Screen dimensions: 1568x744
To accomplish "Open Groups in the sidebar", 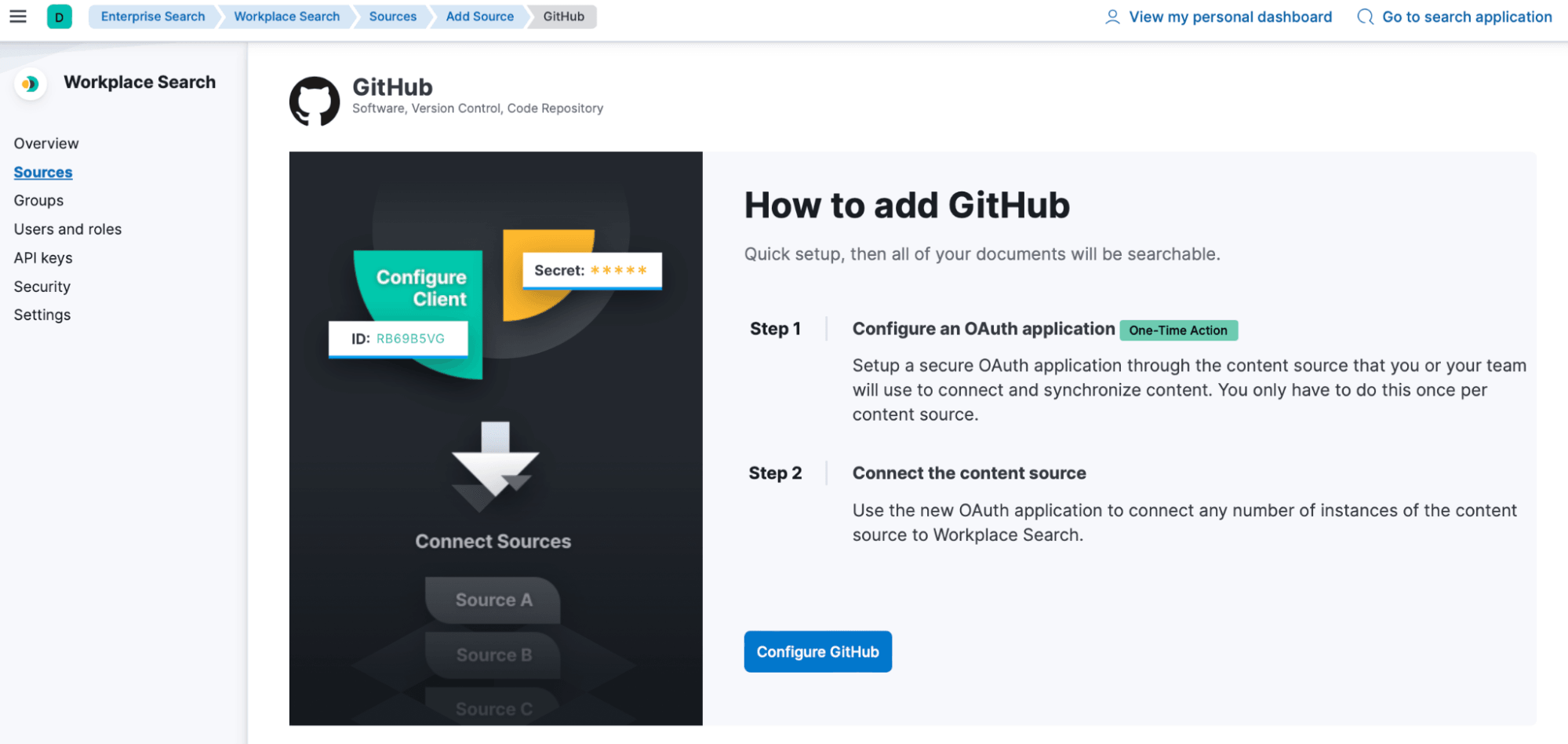I will pyautogui.click(x=38, y=201).
